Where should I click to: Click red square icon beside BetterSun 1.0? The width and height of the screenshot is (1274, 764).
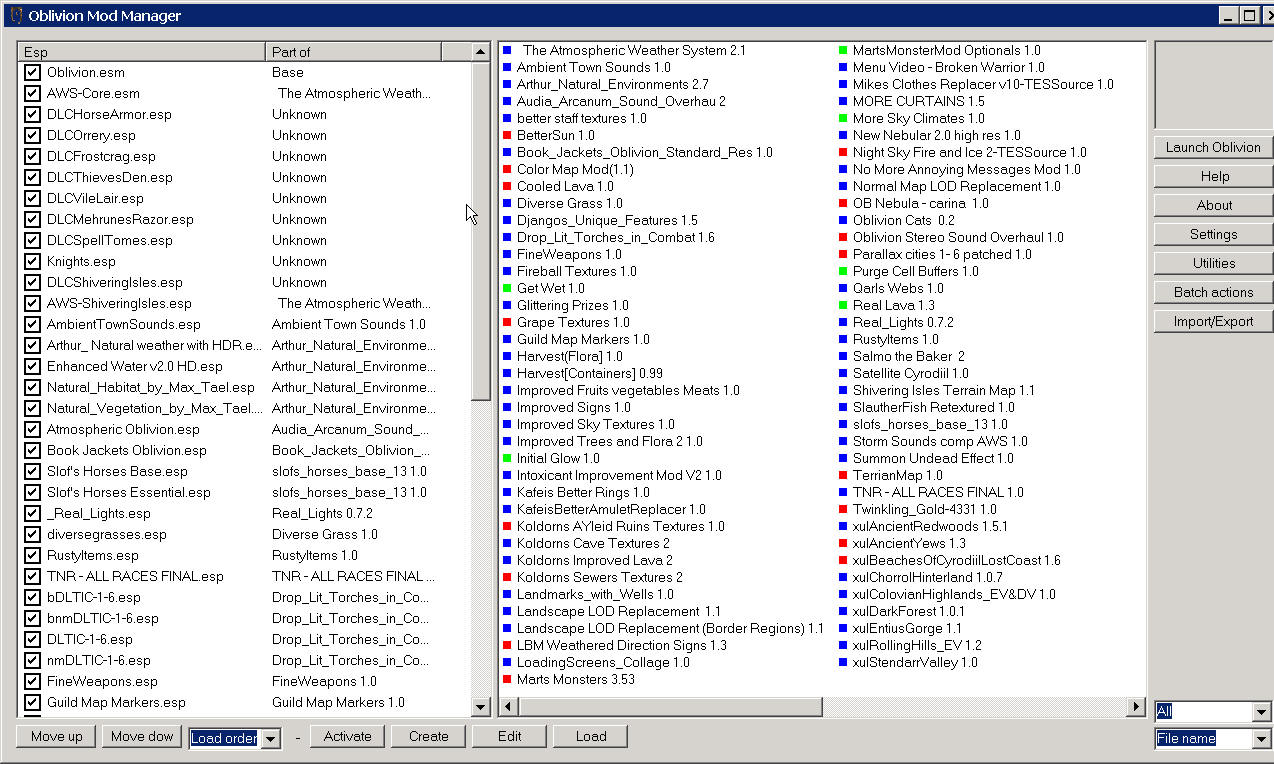507,135
